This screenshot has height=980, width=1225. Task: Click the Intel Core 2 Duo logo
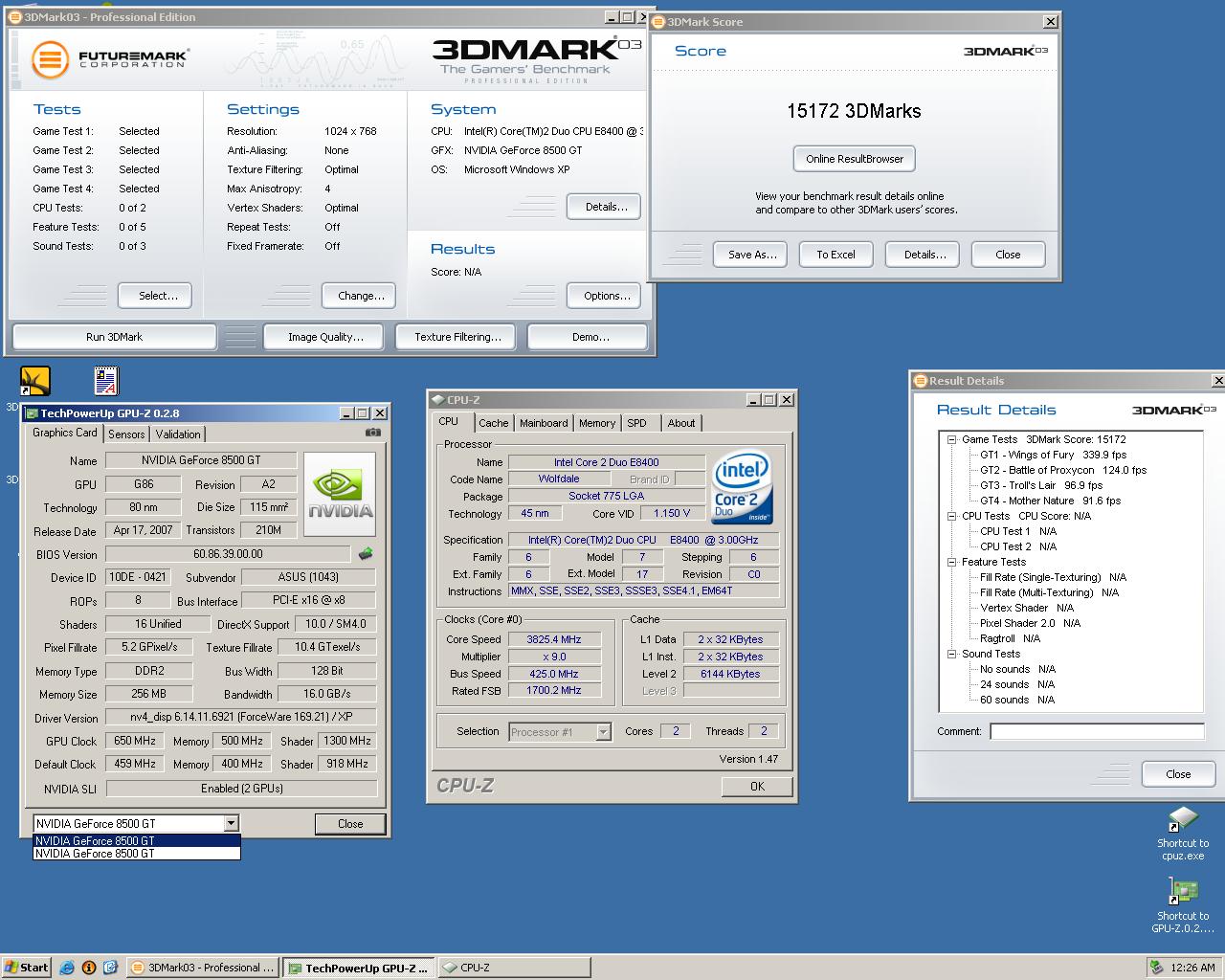(743, 489)
